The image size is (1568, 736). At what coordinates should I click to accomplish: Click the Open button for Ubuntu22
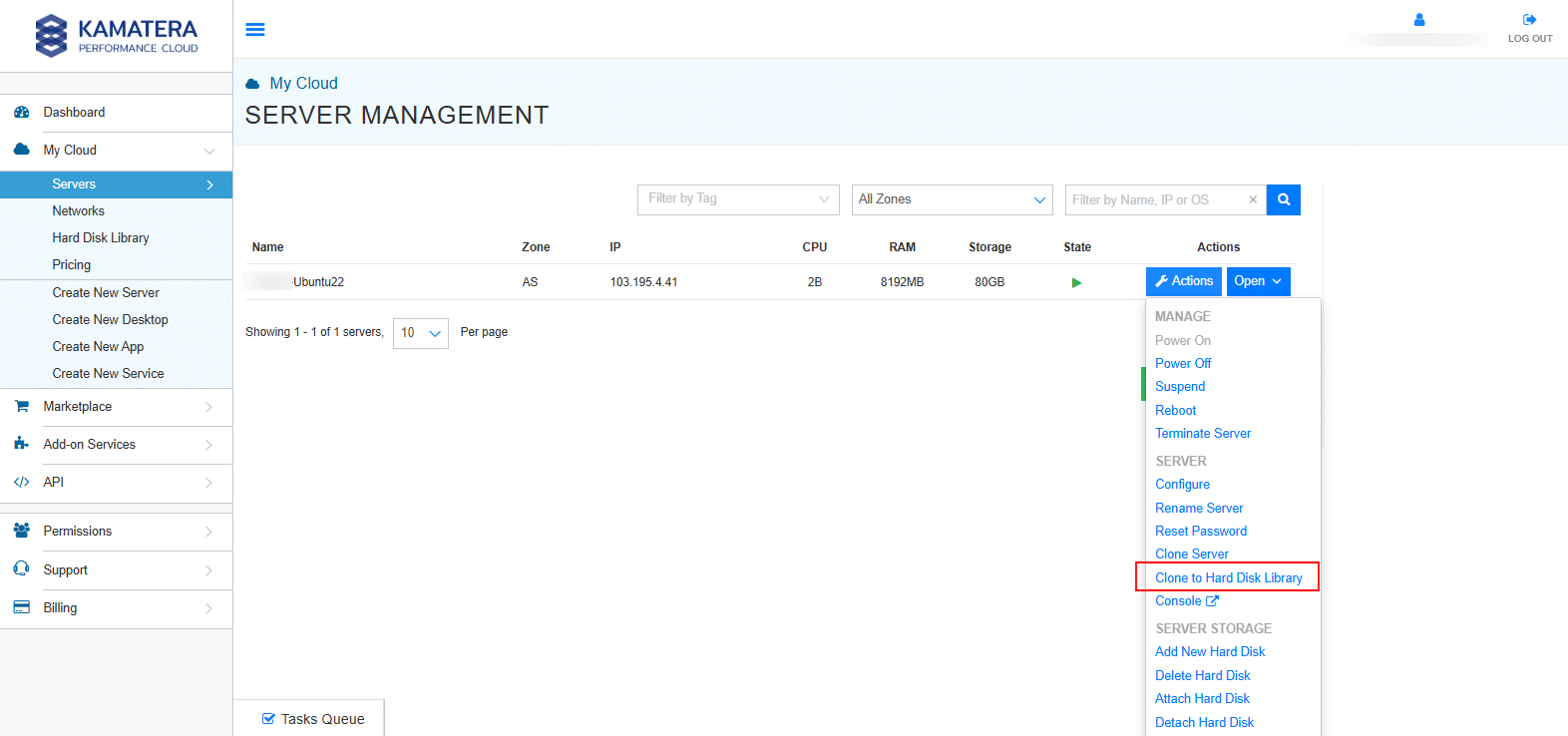[x=1257, y=281]
